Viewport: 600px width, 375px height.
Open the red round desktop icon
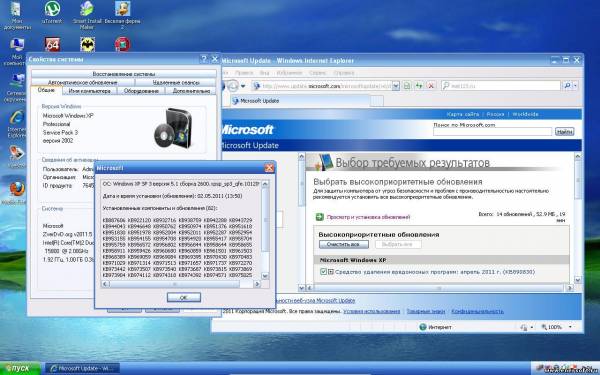pyautogui.click(x=122, y=45)
